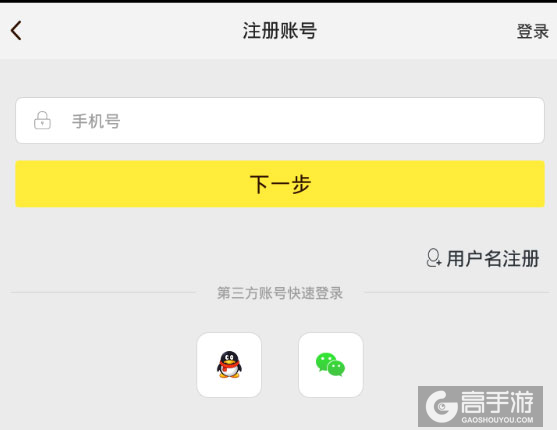Image resolution: width=557 pixels, height=430 pixels.
Task: Click the G logo in the watermark
Action: [x=442, y=406]
